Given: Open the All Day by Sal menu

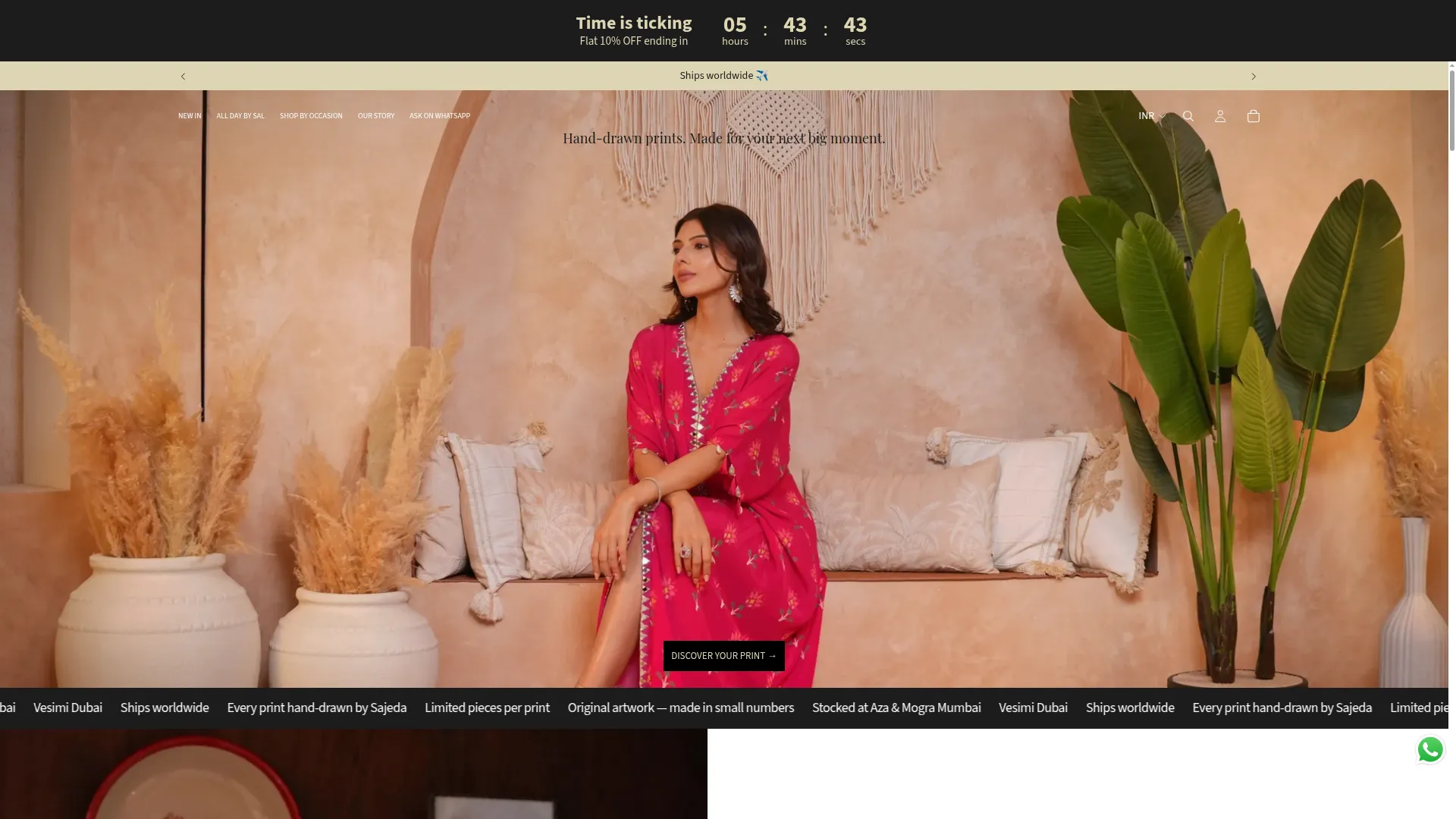Looking at the screenshot, I should pyautogui.click(x=240, y=116).
